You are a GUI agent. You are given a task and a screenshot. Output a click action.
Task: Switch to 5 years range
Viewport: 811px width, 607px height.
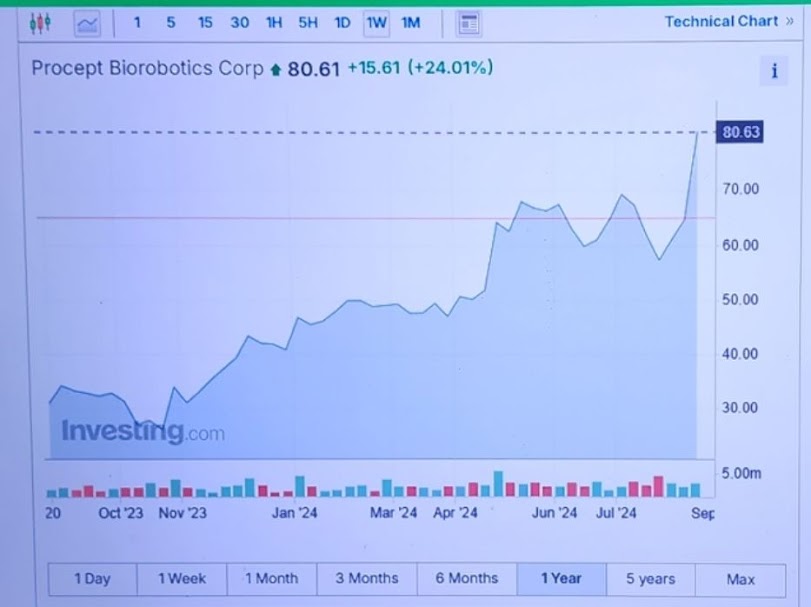click(x=651, y=579)
